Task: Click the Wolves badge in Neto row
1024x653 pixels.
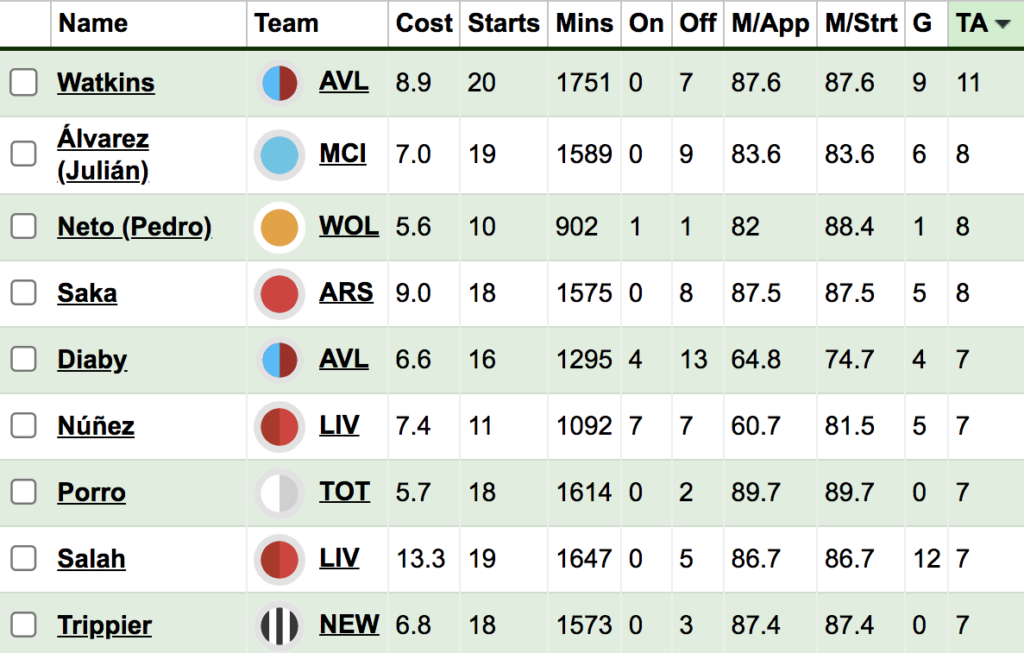Action: click(x=279, y=227)
